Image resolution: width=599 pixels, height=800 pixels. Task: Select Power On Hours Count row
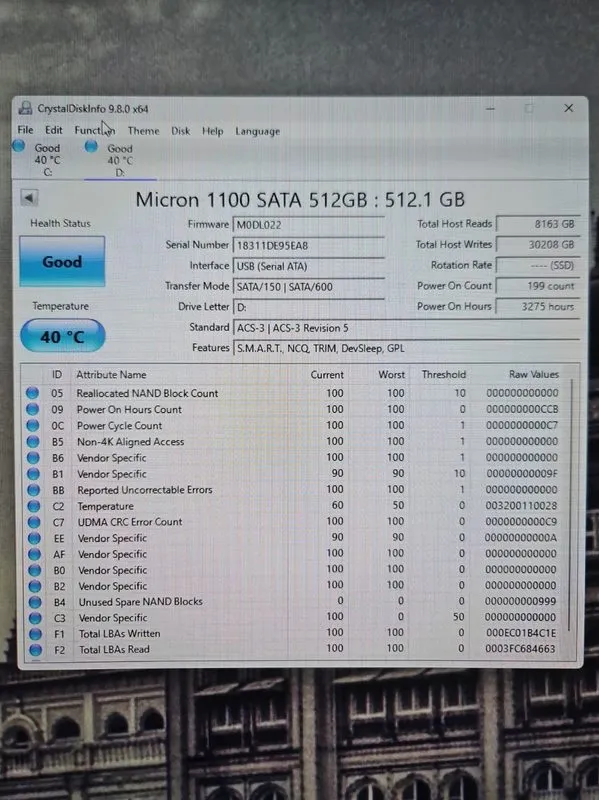tap(295, 409)
